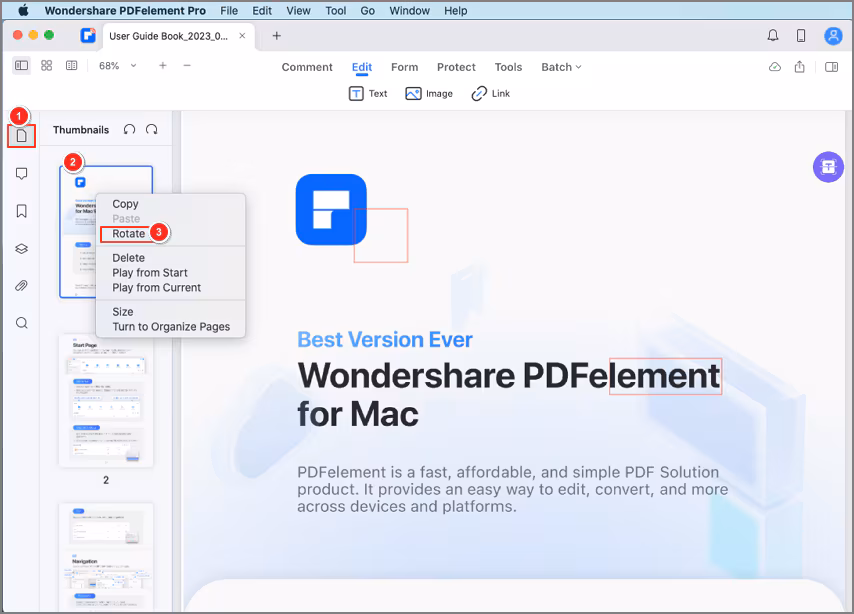854x614 pixels.
Task: Select the page 2 thumbnail
Action: (x=106, y=401)
